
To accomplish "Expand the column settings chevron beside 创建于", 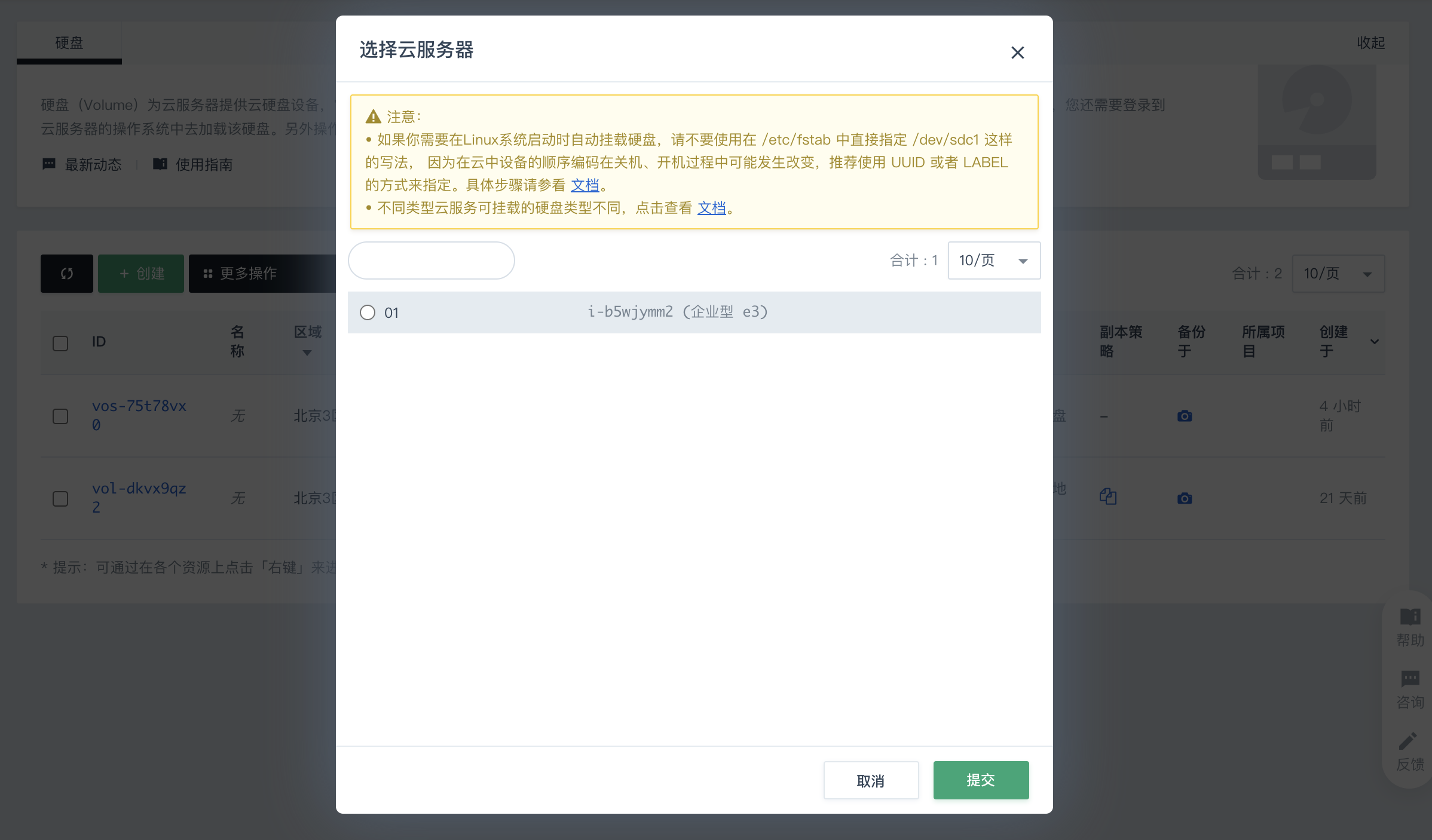I will coord(1375,342).
